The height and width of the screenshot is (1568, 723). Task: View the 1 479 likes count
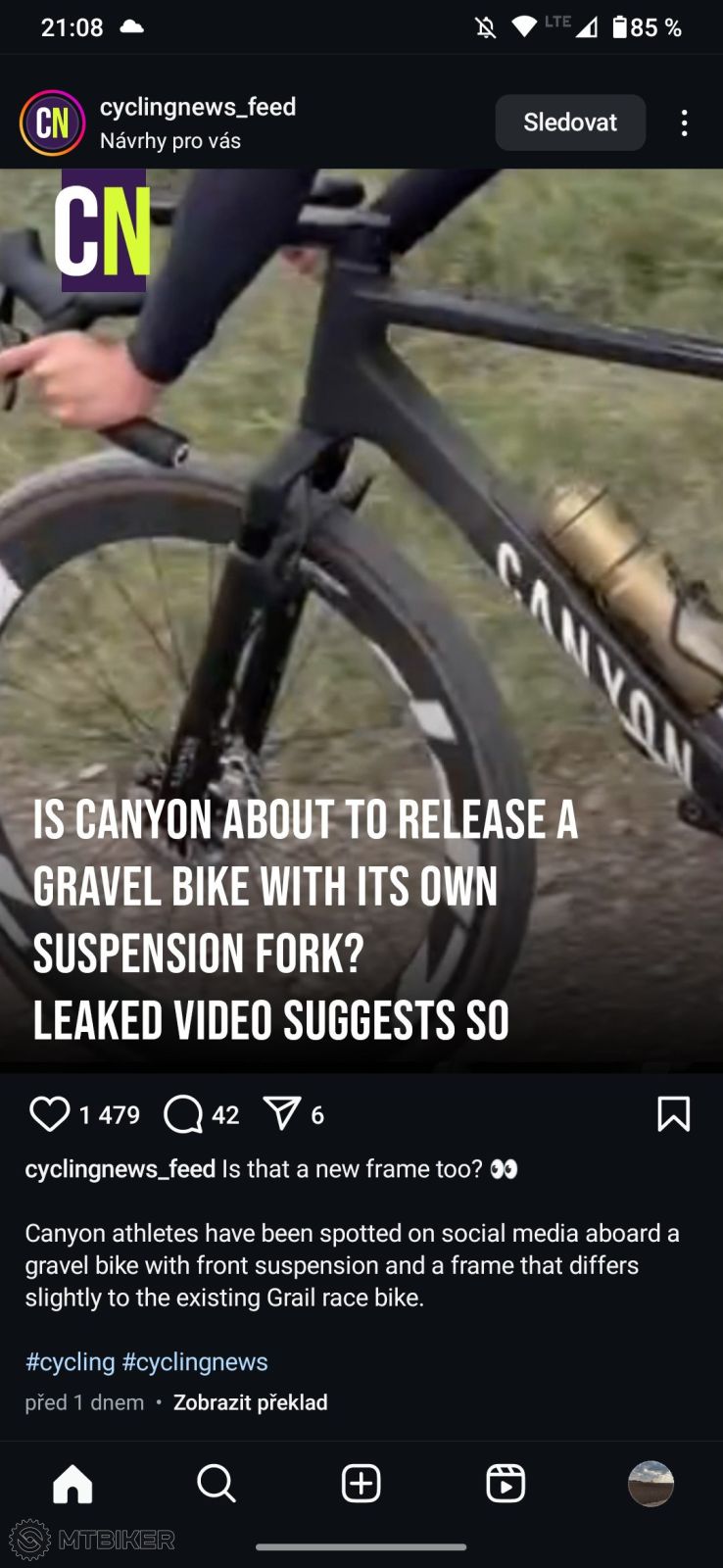(x=110, y=1115)
